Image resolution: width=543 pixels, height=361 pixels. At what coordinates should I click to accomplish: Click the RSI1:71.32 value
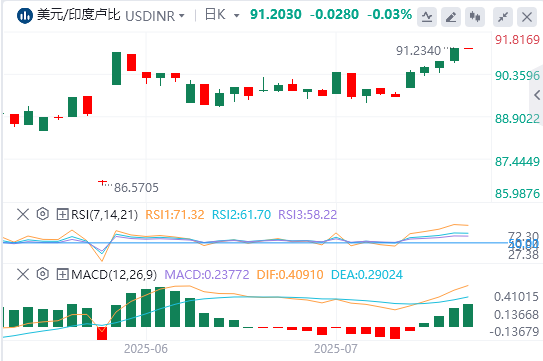click(175, 215)
